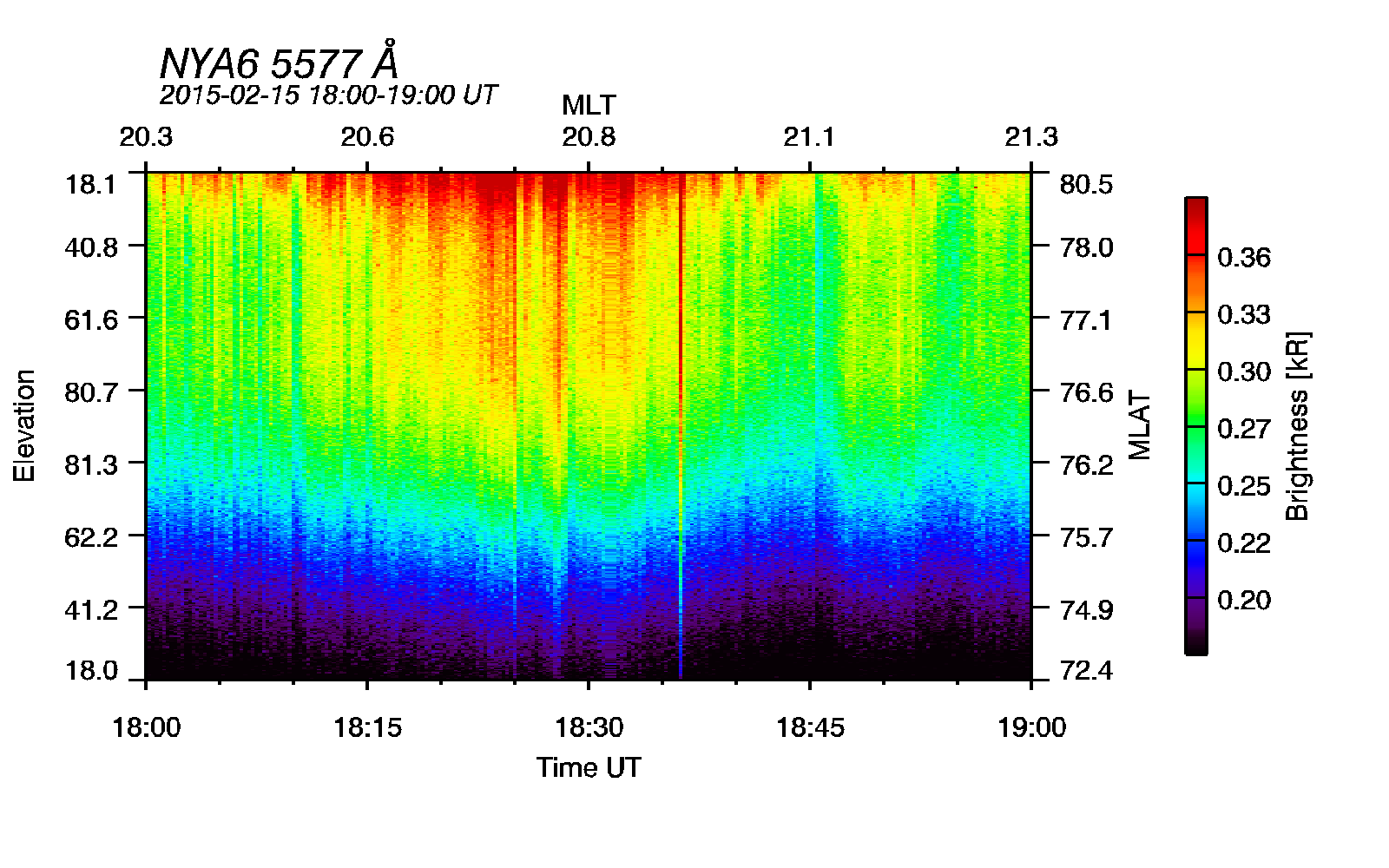Click the elevation tick '62.2'
Viewport: 1389px width, 868px height.
coord(91,536)
